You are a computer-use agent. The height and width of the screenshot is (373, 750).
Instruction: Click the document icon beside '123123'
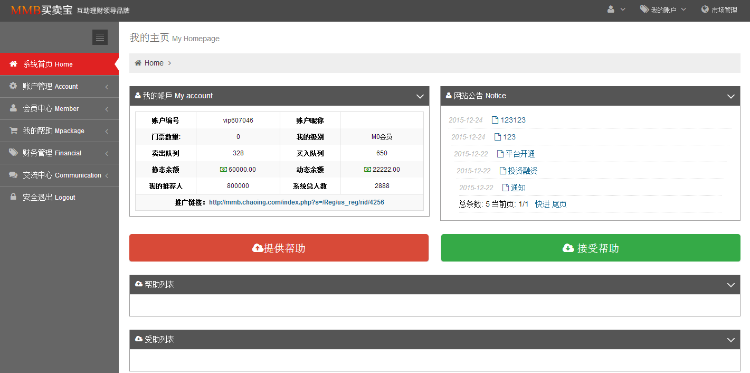click(495, 120)
